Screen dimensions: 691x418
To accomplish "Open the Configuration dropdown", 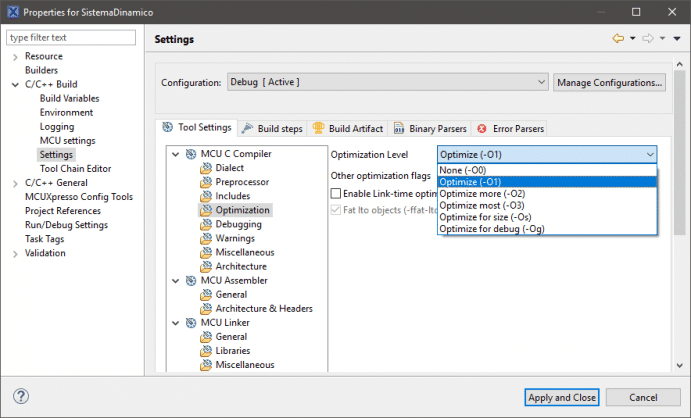I will 387,82.
